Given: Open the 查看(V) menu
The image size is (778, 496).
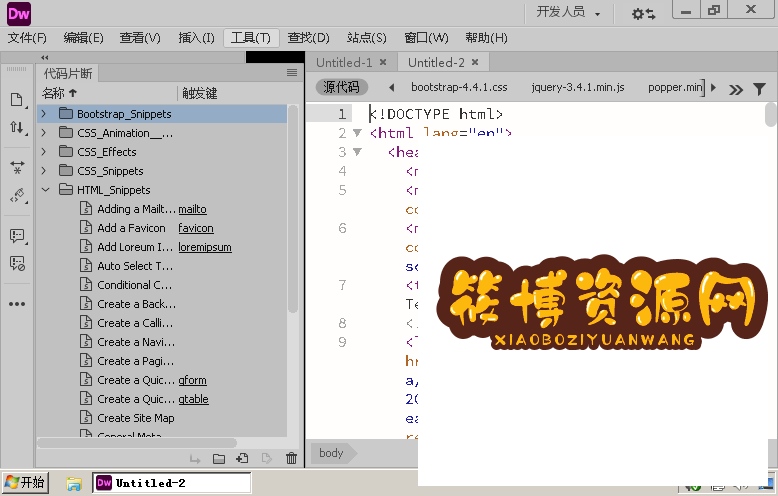Looking at the screenshot, I should pyautogui.click(x=140, y=38).
